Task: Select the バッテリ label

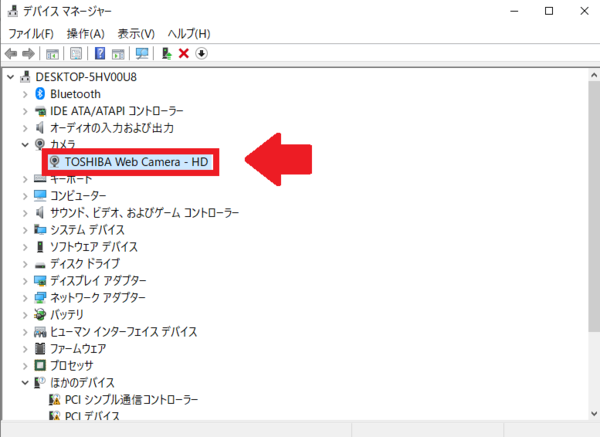Action: [x=67, y=315]
